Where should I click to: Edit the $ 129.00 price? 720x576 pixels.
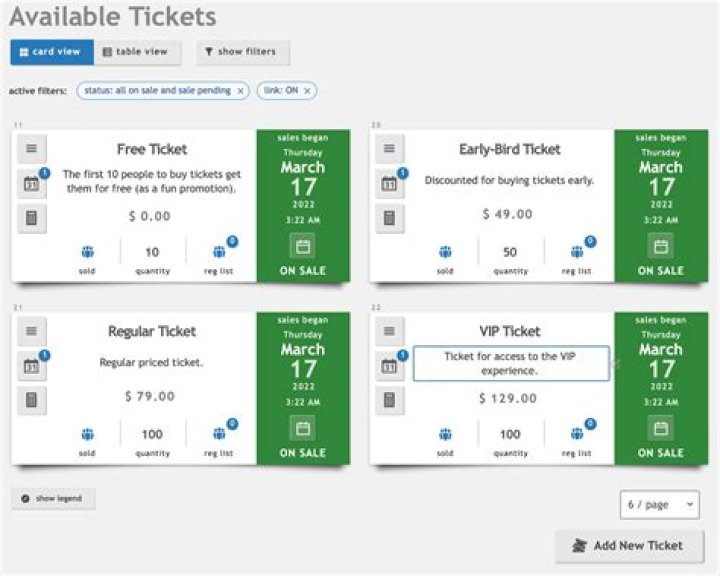pyautogui.click(x=507, y=398)
